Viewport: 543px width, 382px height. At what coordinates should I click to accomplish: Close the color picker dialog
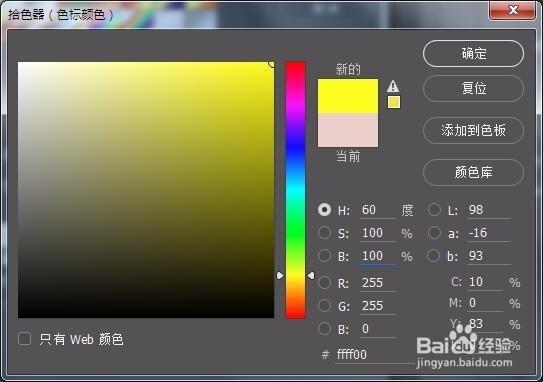(x=512, y=10)
